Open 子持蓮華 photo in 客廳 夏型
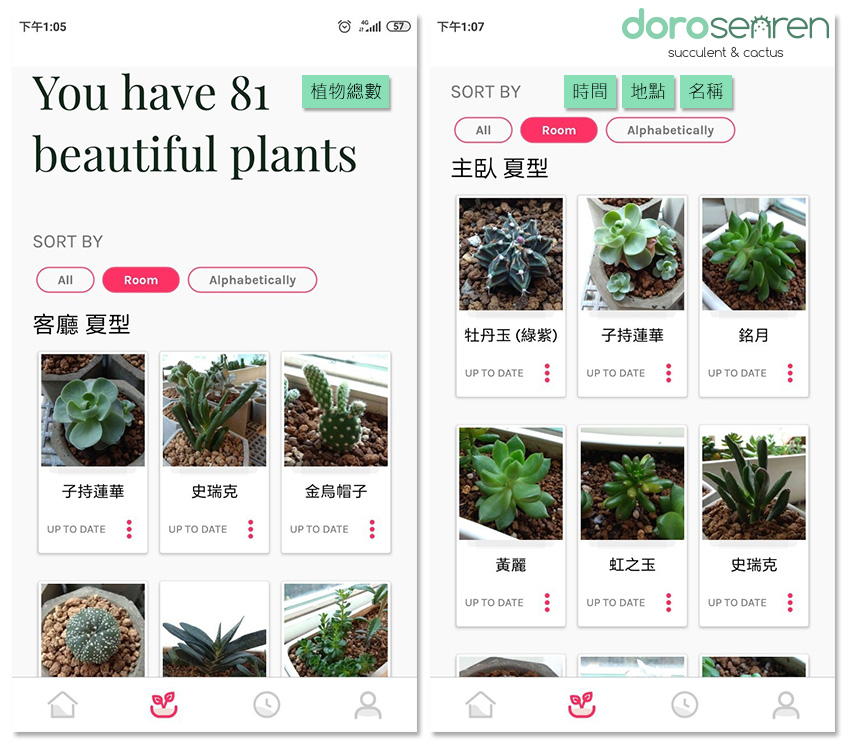 click(x=93, y=410)
